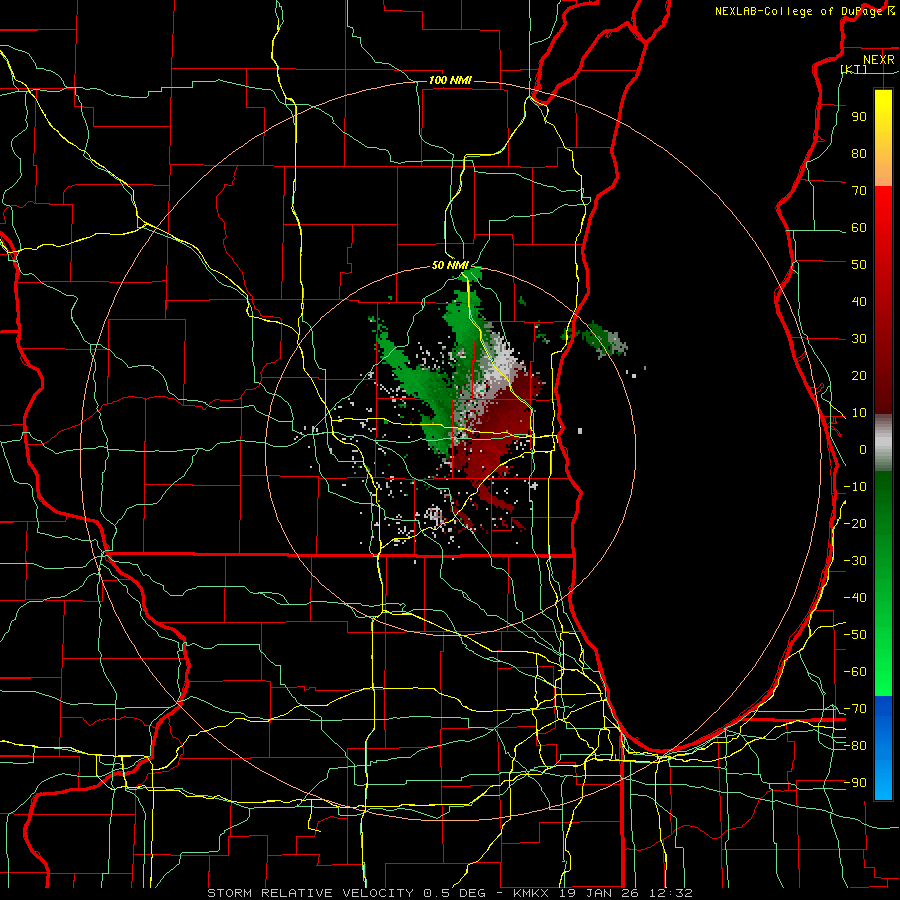Click the 40 value on the velocity scale
The image size is (900, 900).
(859, 301)
